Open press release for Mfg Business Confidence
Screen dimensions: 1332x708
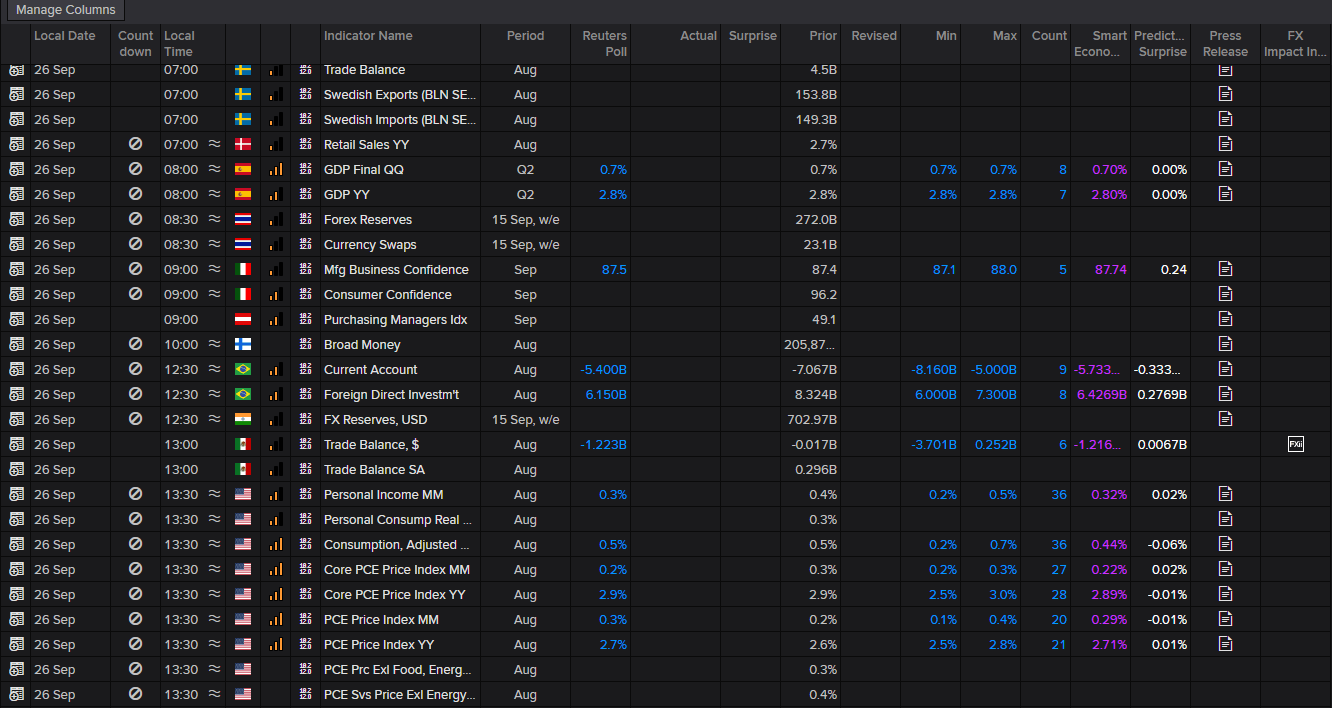point(1225,269)
